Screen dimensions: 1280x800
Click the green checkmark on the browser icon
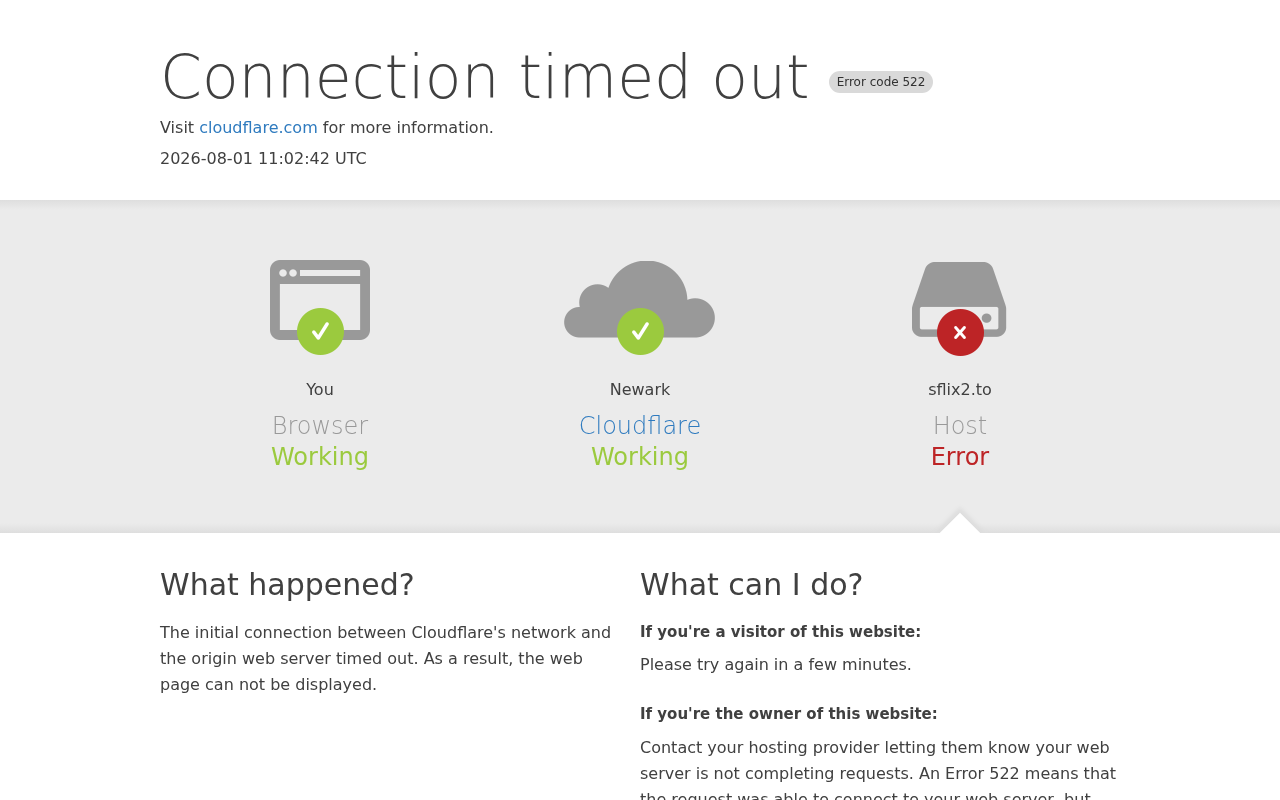320,331
